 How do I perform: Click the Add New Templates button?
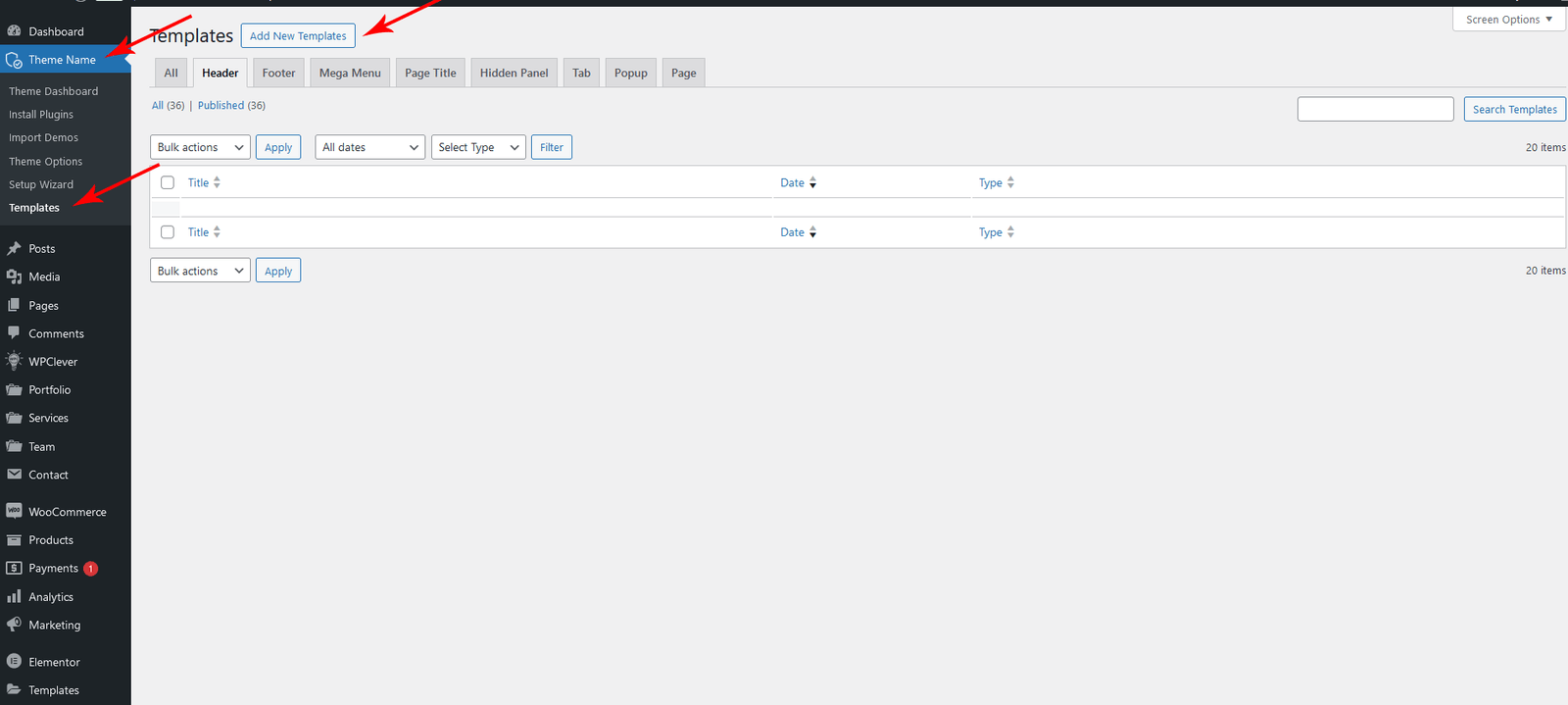[x=298, y=36]
